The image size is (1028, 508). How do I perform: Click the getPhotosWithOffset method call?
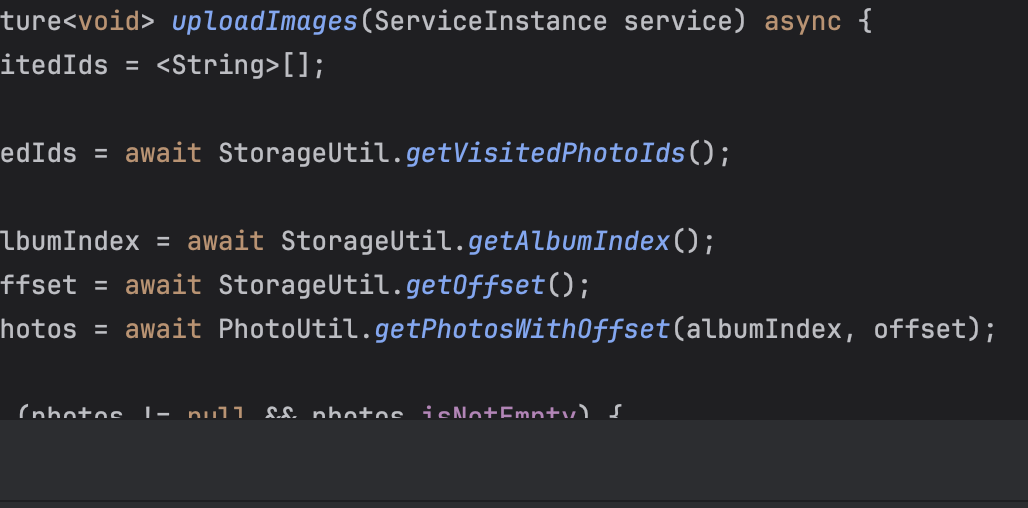pos(522,329)
